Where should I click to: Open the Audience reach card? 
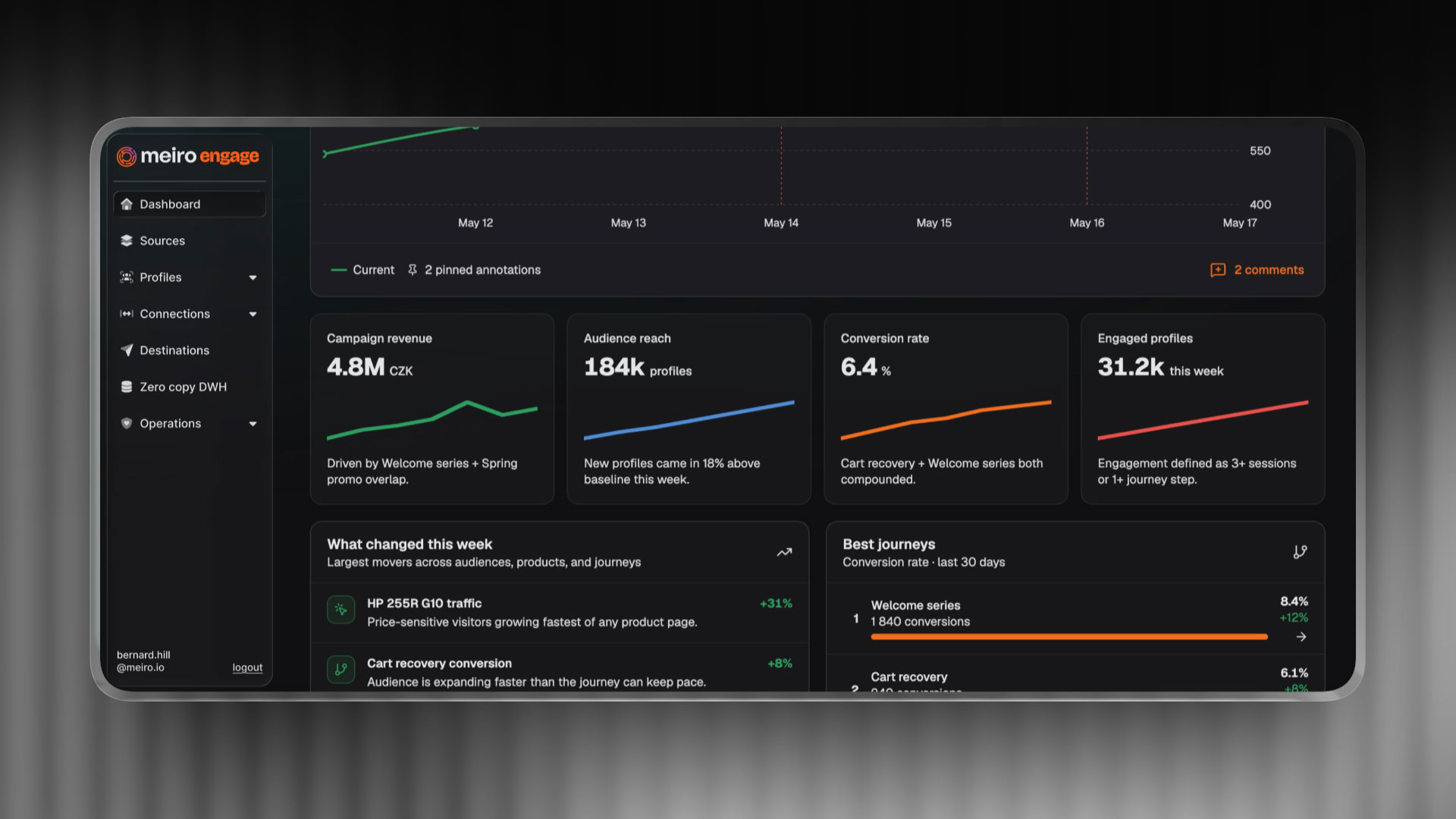689,409
